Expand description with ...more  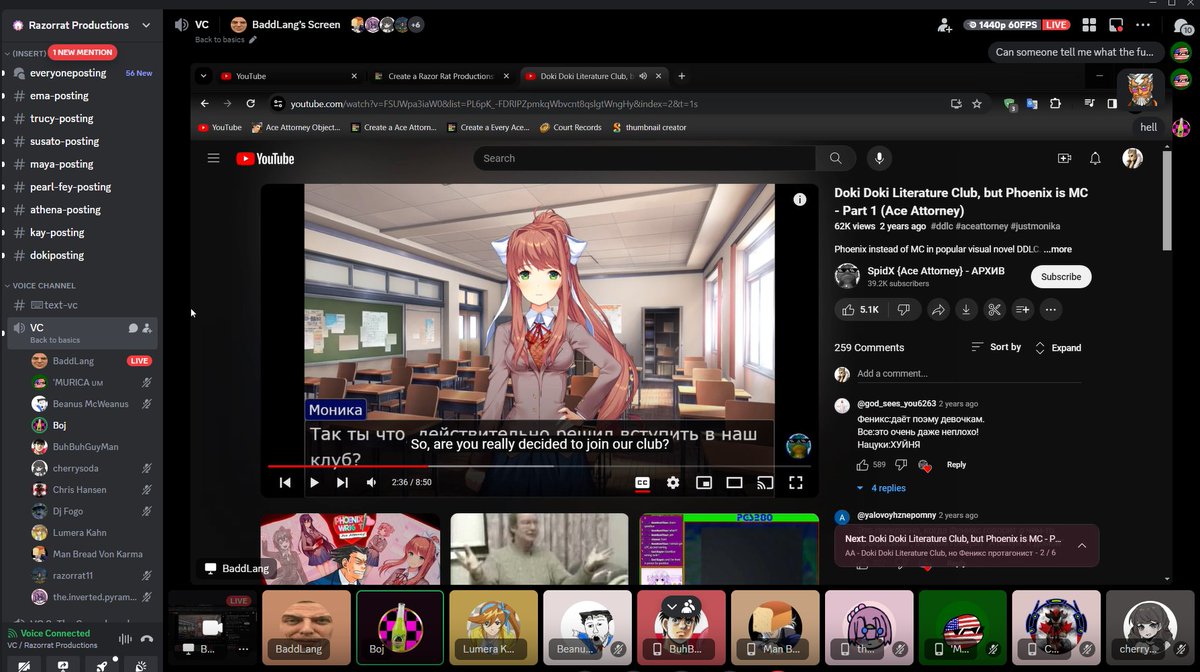coord(1058,249)
